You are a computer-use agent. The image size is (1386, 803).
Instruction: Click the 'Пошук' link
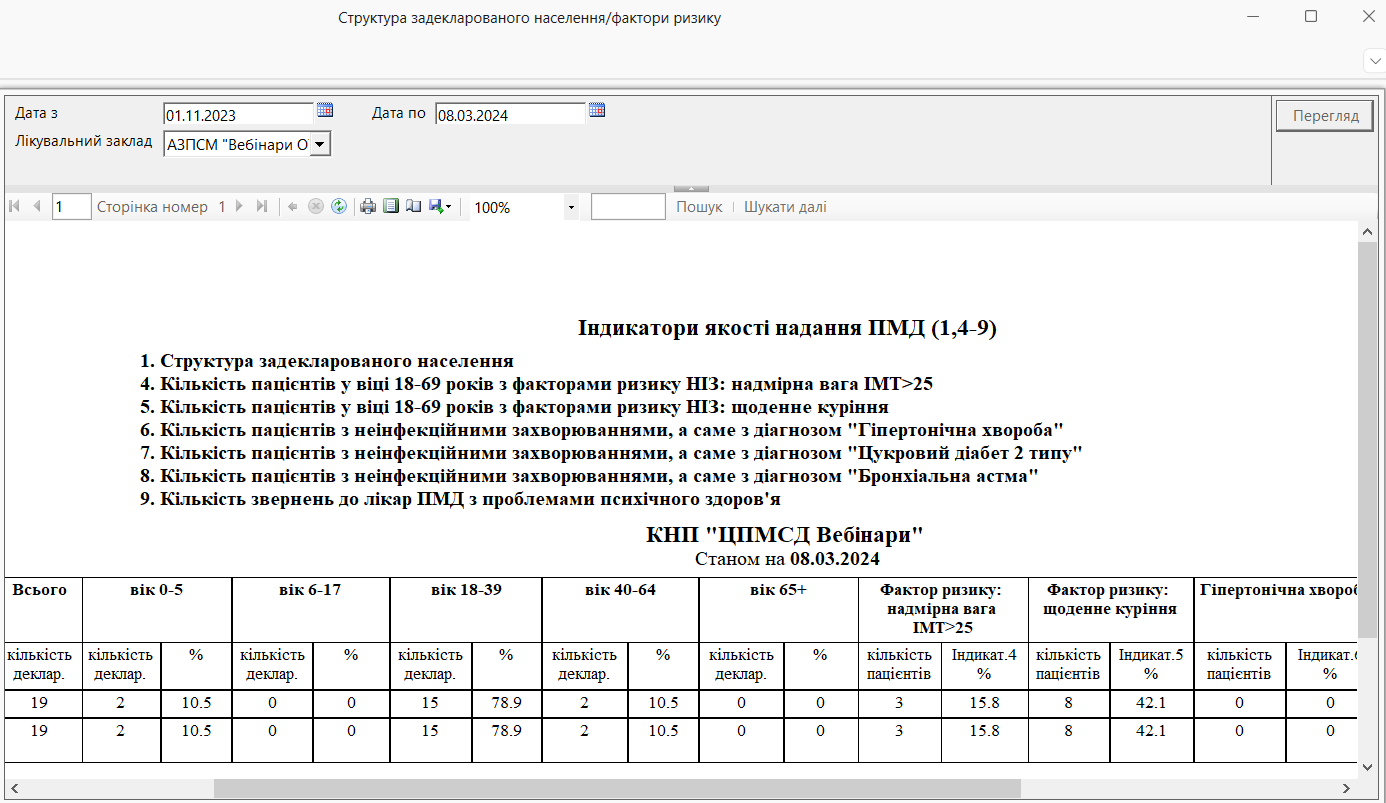699,207
